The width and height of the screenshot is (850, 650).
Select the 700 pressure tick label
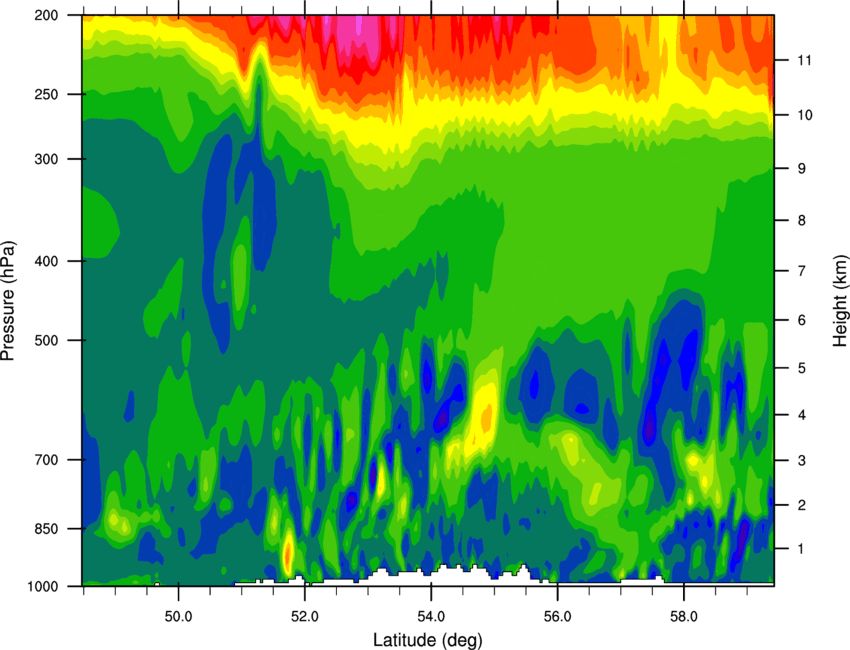pos(47,460)
